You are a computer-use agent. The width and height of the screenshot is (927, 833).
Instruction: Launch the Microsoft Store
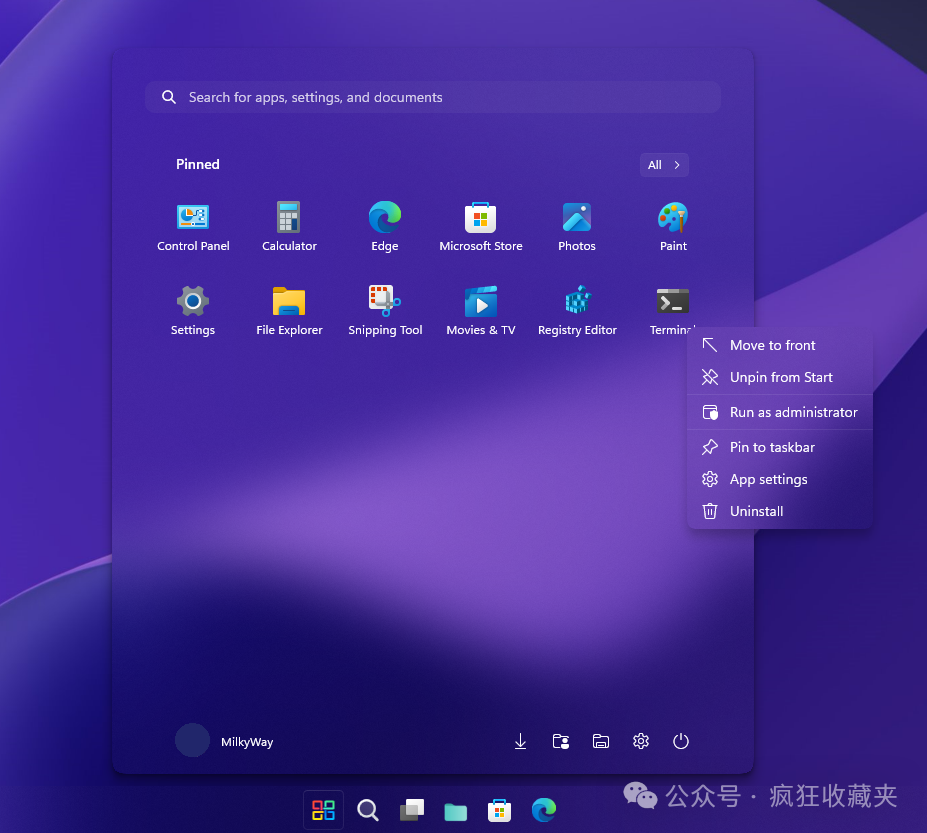click(x=481, y=225)
